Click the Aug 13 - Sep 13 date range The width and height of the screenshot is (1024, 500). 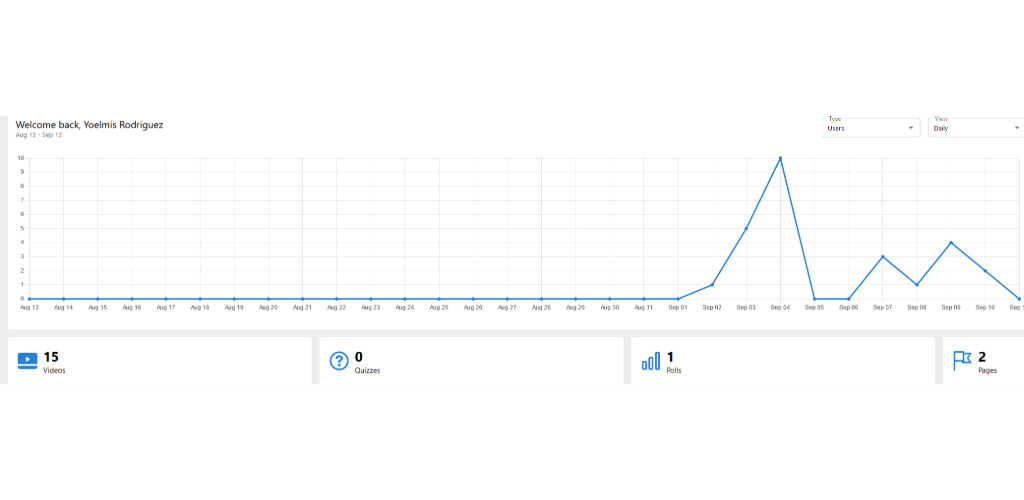click(x=39, y=135)
